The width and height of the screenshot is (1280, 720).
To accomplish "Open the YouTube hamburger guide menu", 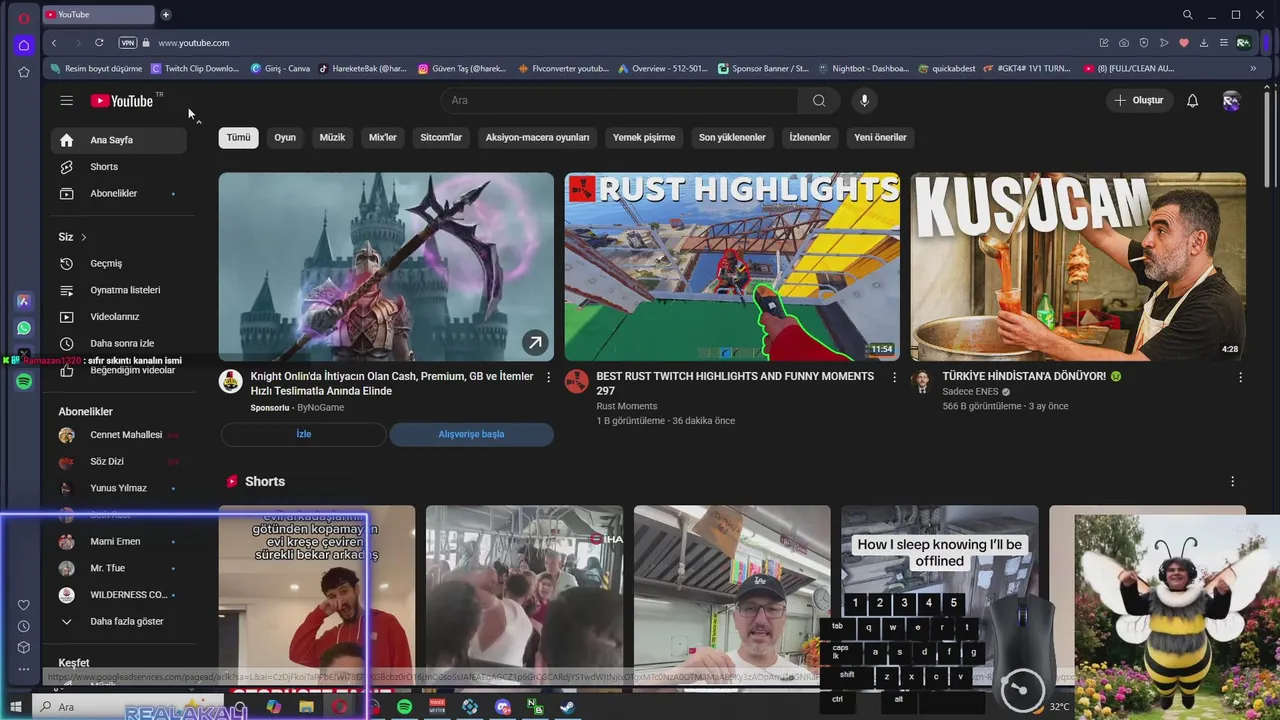I will (66, 100).
